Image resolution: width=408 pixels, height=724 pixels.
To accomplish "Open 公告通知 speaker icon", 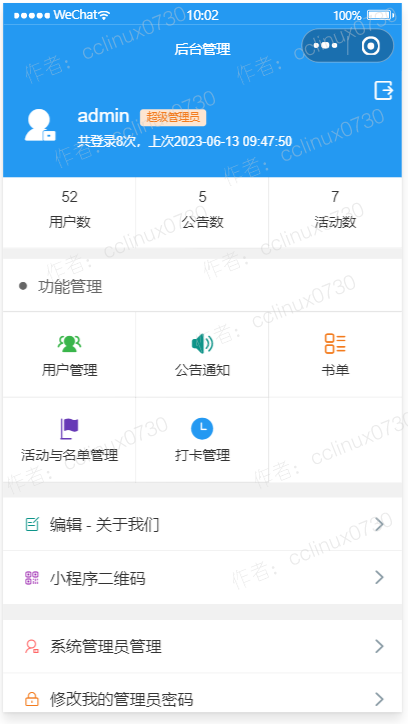I will [x=202, y=344].
